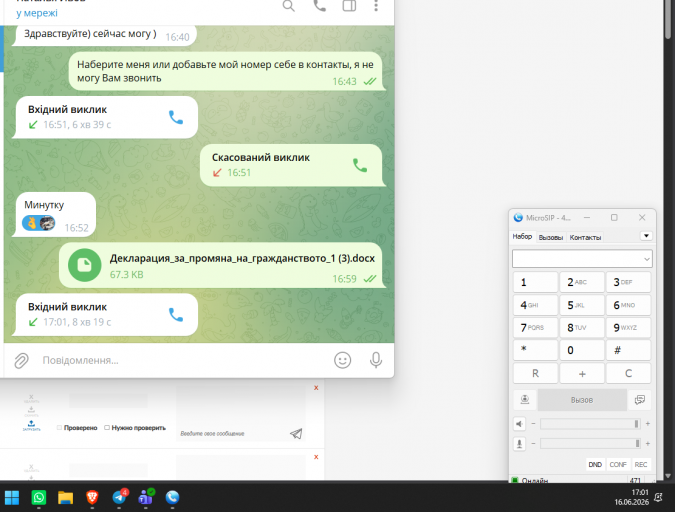Viewport: 675px width, 512px height.
Task: Start a video call in MicroSIP
Action: tap(525, 400)
